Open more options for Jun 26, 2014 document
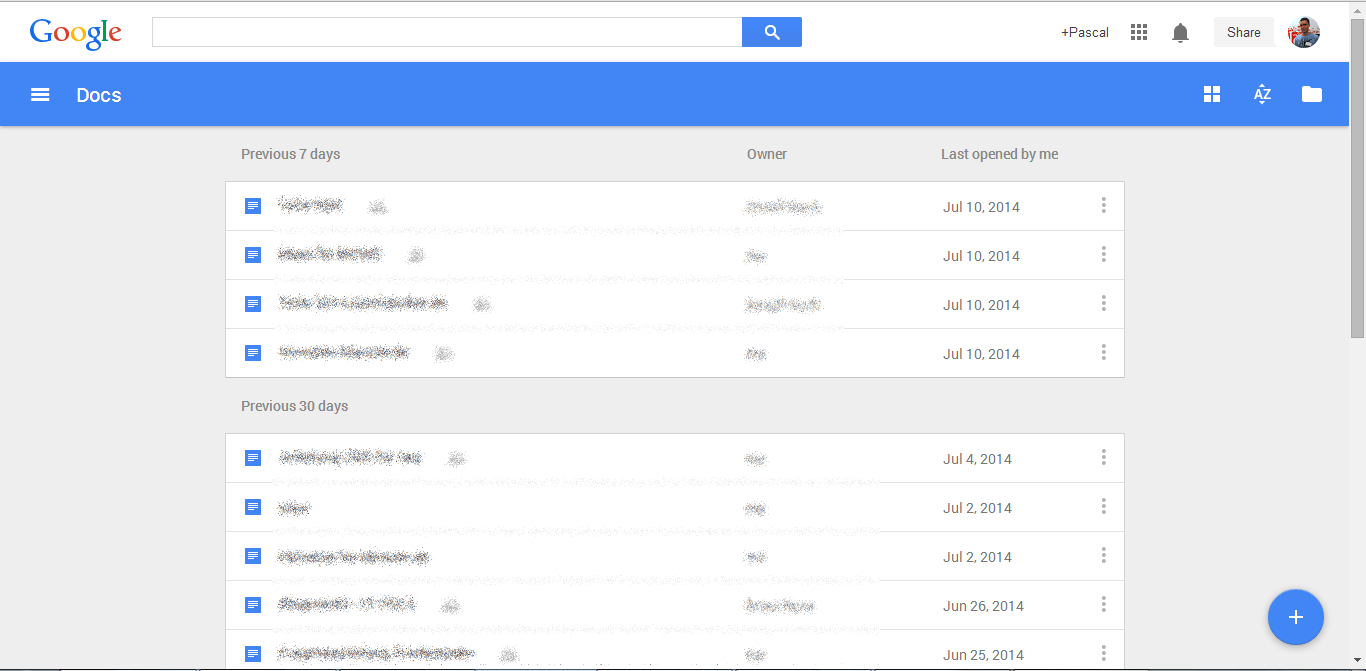The width and height of the screenshot is (1366, 671). [1103, 605]
